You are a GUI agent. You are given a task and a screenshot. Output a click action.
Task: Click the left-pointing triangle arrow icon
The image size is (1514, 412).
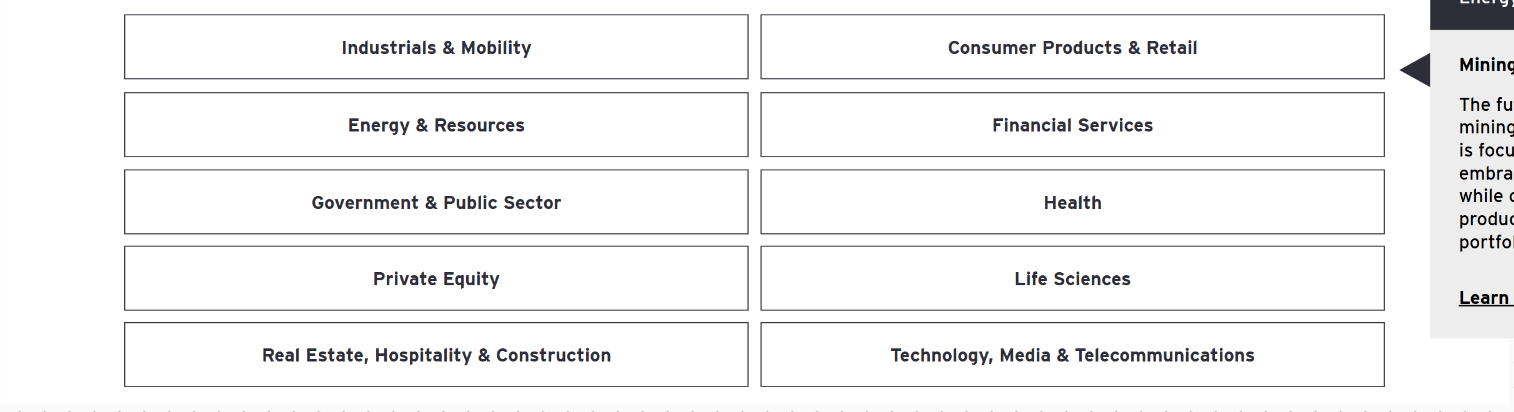[1416, 70]
